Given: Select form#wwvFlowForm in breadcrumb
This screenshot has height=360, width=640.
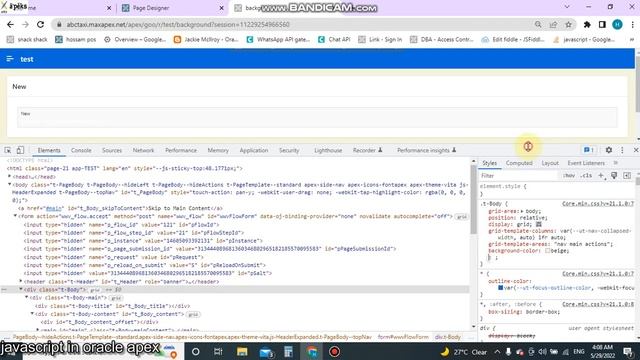Looking at the screenshot, I should (x=403, y=337).
